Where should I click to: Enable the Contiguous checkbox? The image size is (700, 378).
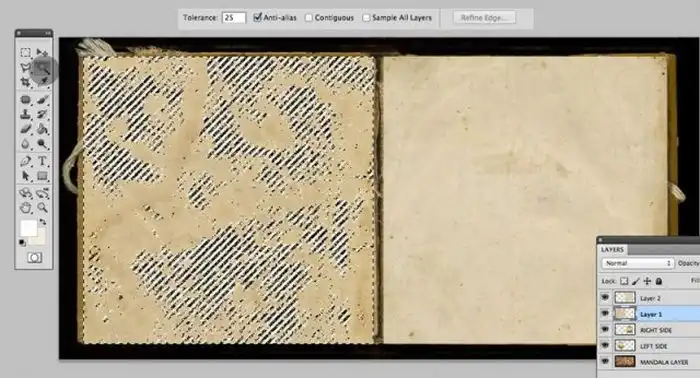(x=308, y=17)
